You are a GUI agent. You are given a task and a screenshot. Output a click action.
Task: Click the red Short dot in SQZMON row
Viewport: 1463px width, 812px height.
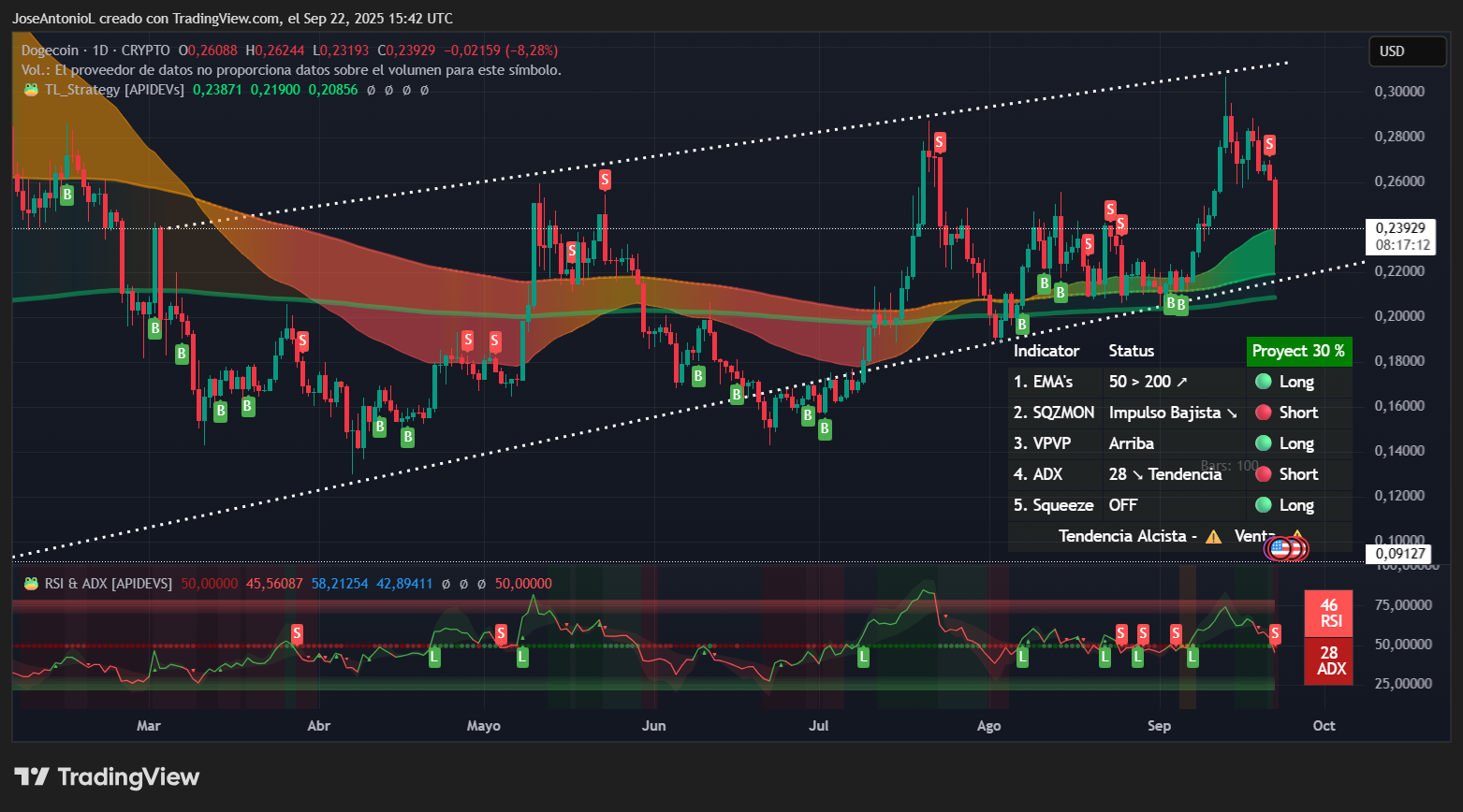1263,413
